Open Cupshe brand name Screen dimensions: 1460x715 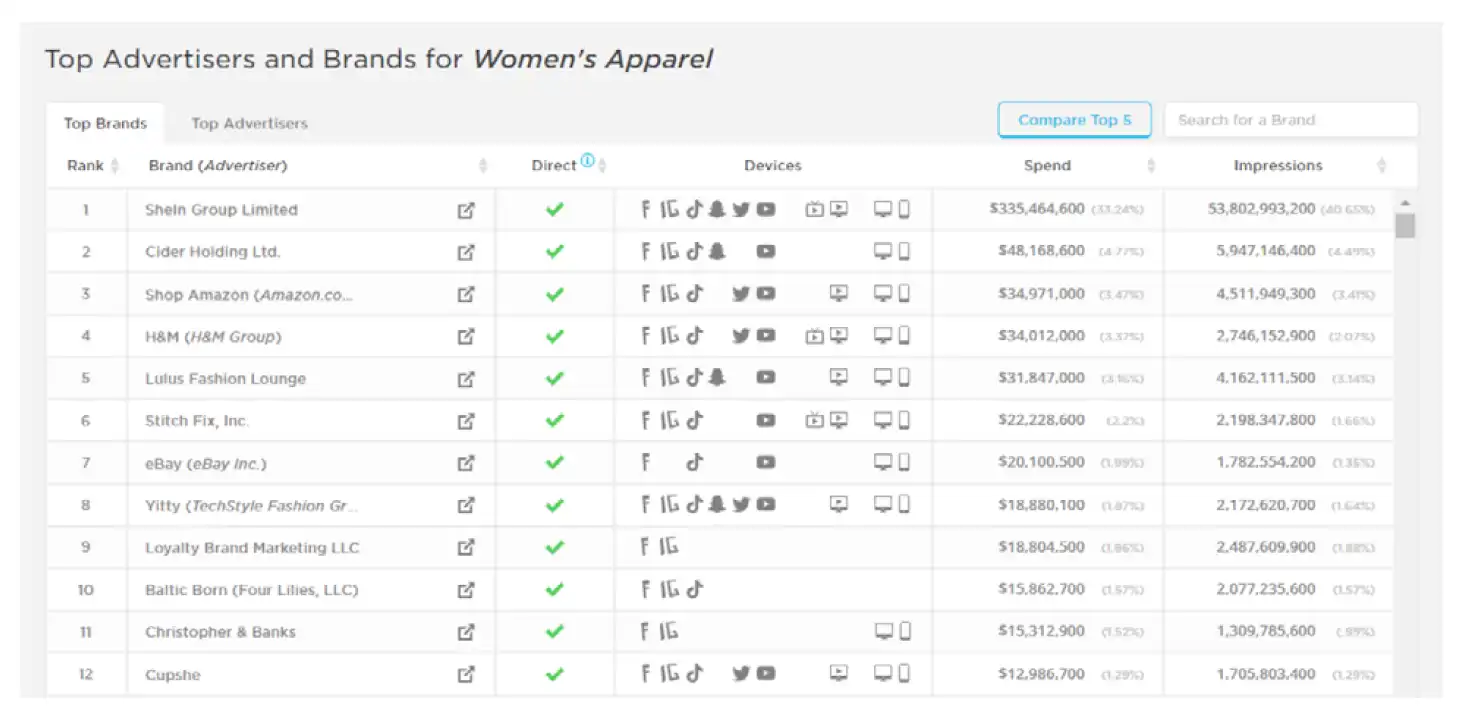point(173,675)
